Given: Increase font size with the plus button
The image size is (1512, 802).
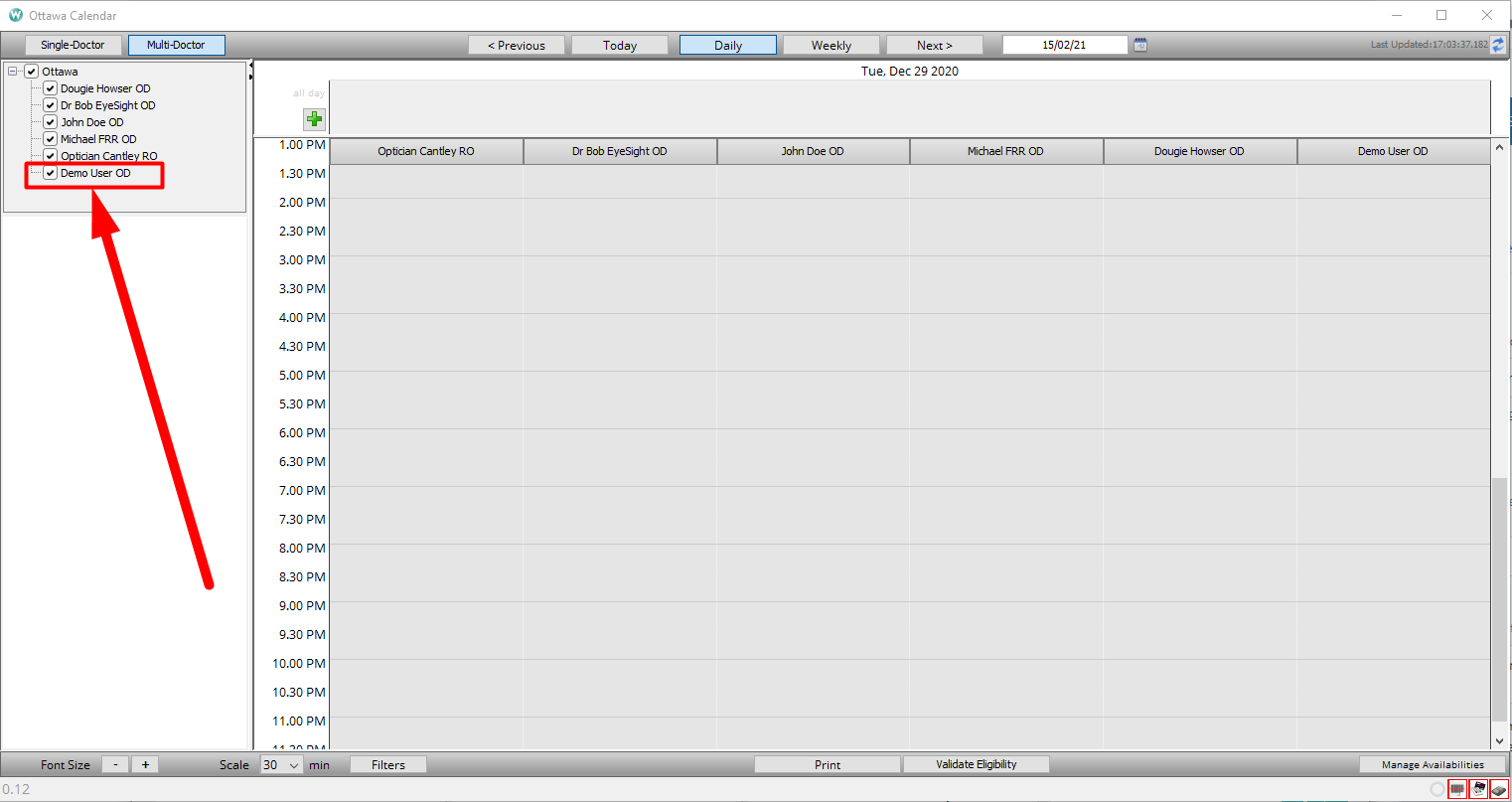Looking at the screenshot, I should click(x=144, y=764).
